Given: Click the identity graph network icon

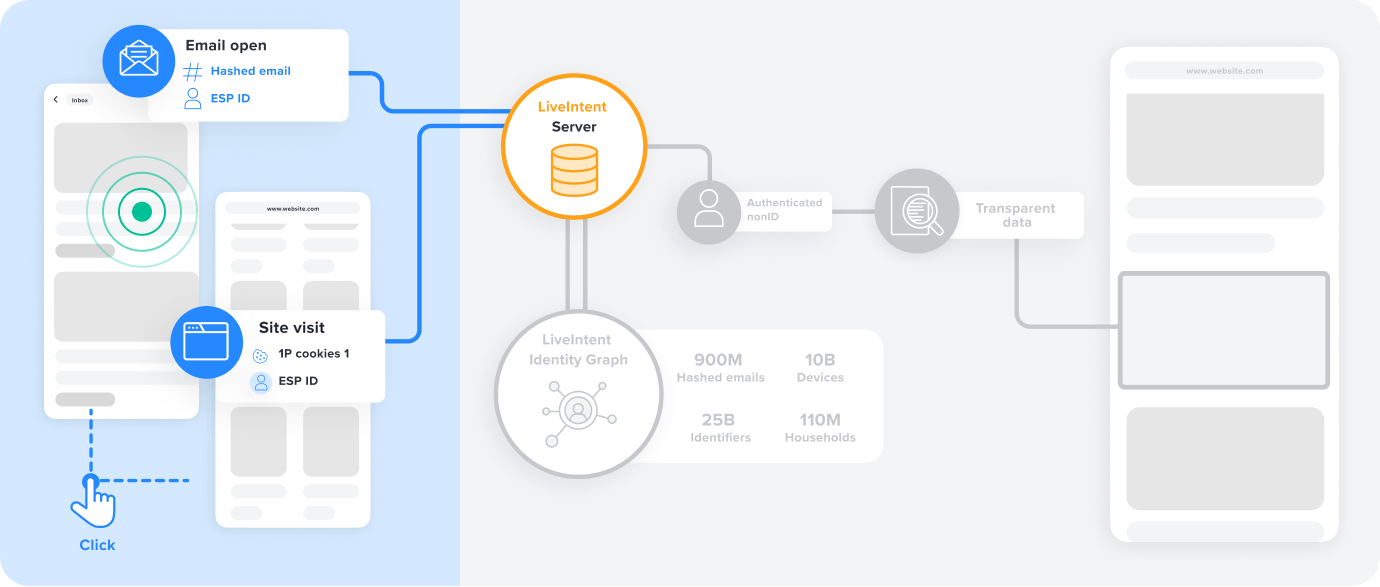Looking at the screenshot, I should [x=577, y=411].
